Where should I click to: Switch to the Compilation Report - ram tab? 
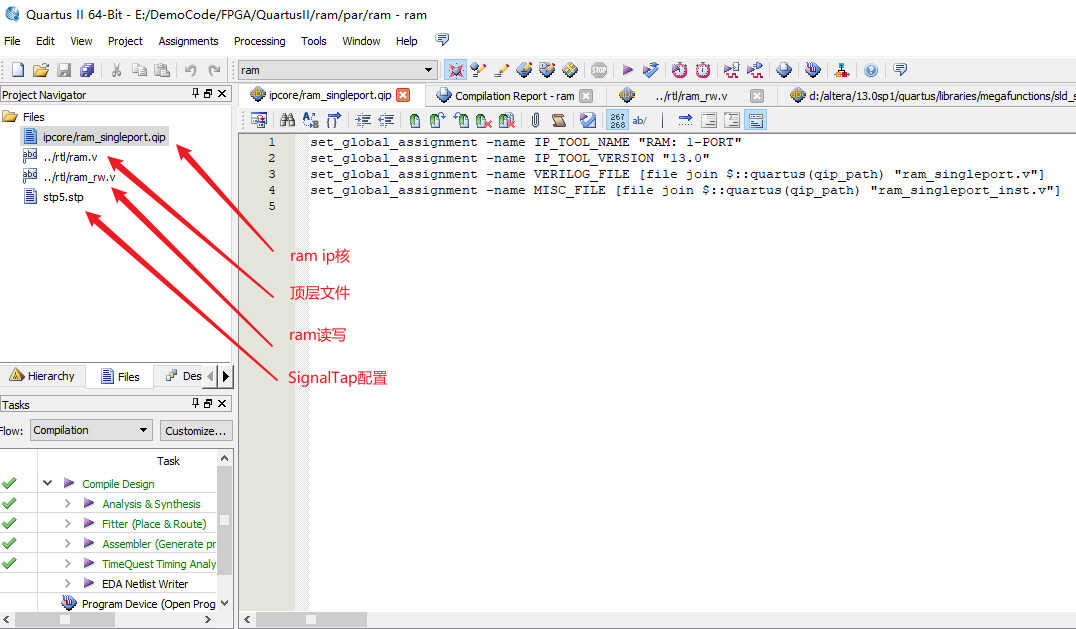[x=514, y=95]
